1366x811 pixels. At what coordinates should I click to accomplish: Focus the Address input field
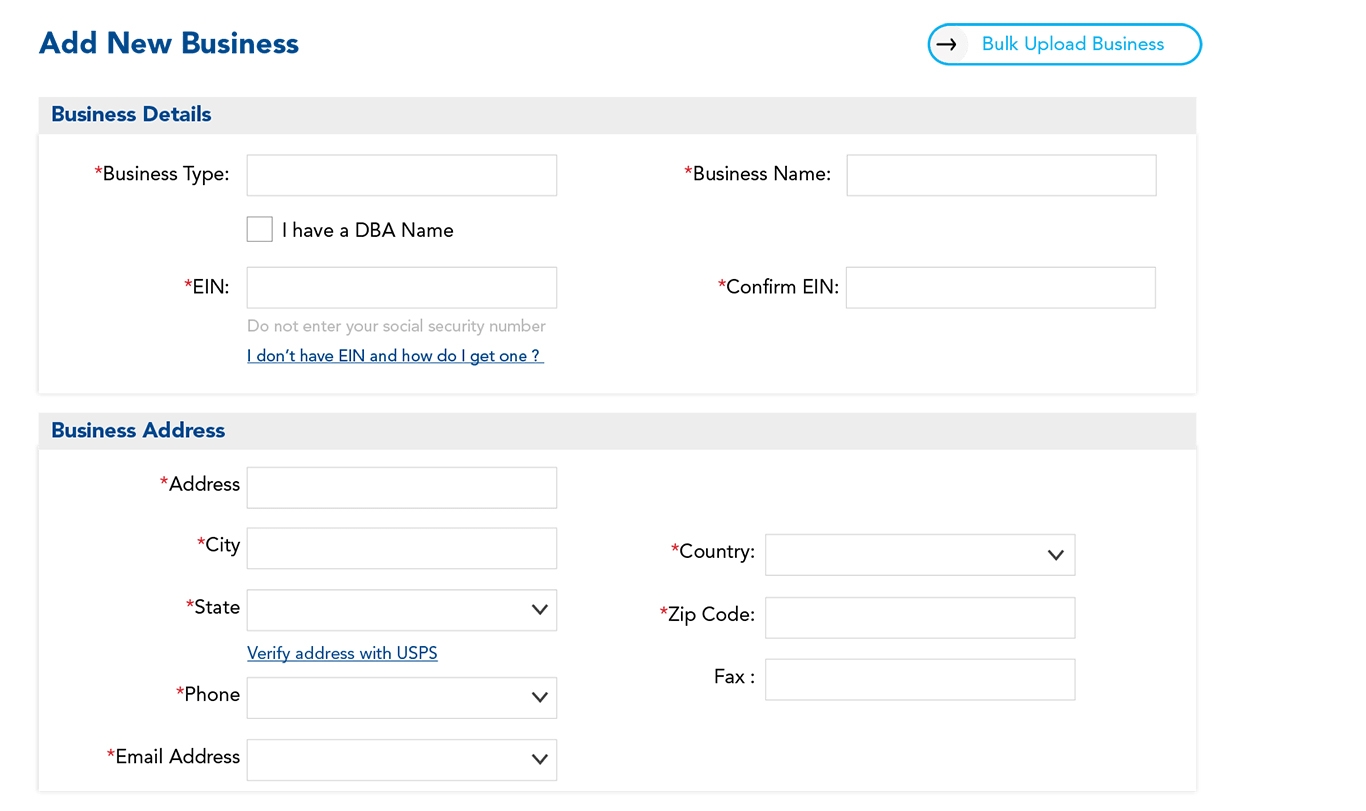click(x=401, y=488)
